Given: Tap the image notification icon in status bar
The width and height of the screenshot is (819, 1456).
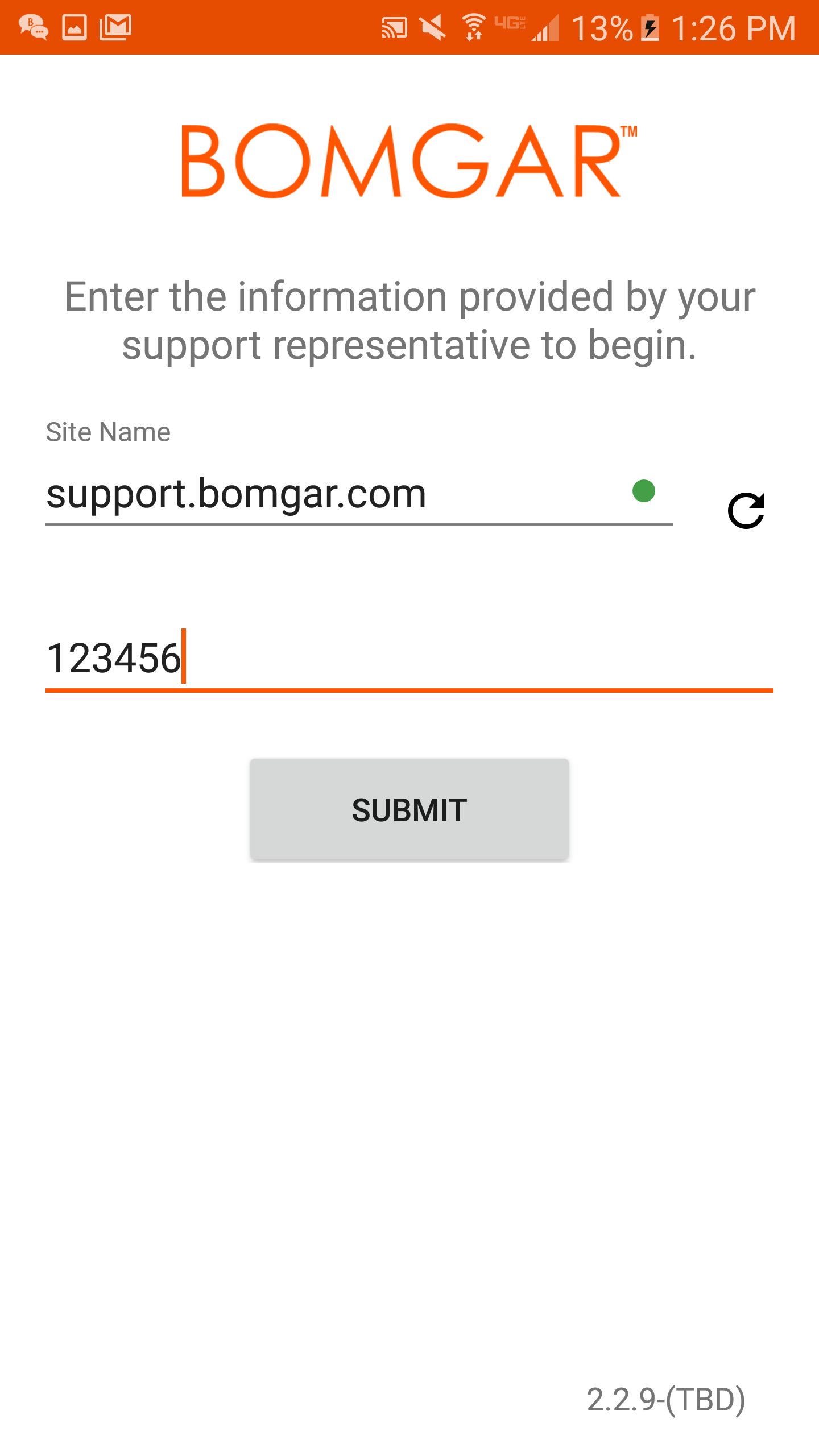Looking at the screenshot, I should click(75, 27).
